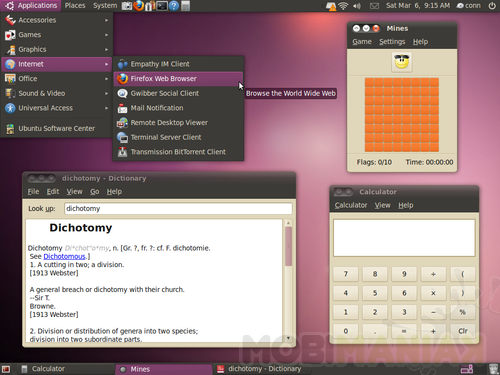Click the Look up text field
This screenshot has height=375, width=500.
(x=178, y=209)
